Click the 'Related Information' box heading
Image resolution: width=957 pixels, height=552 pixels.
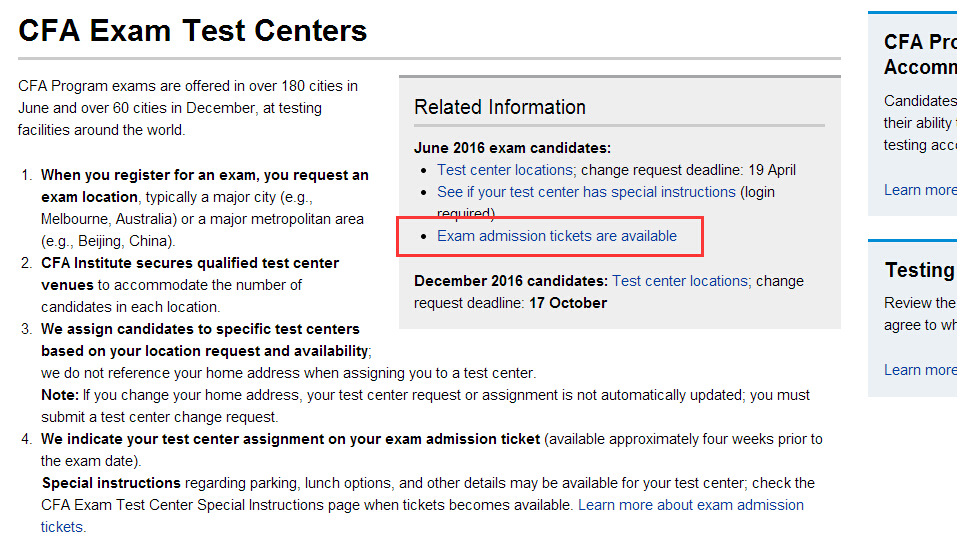pos(500,107)
